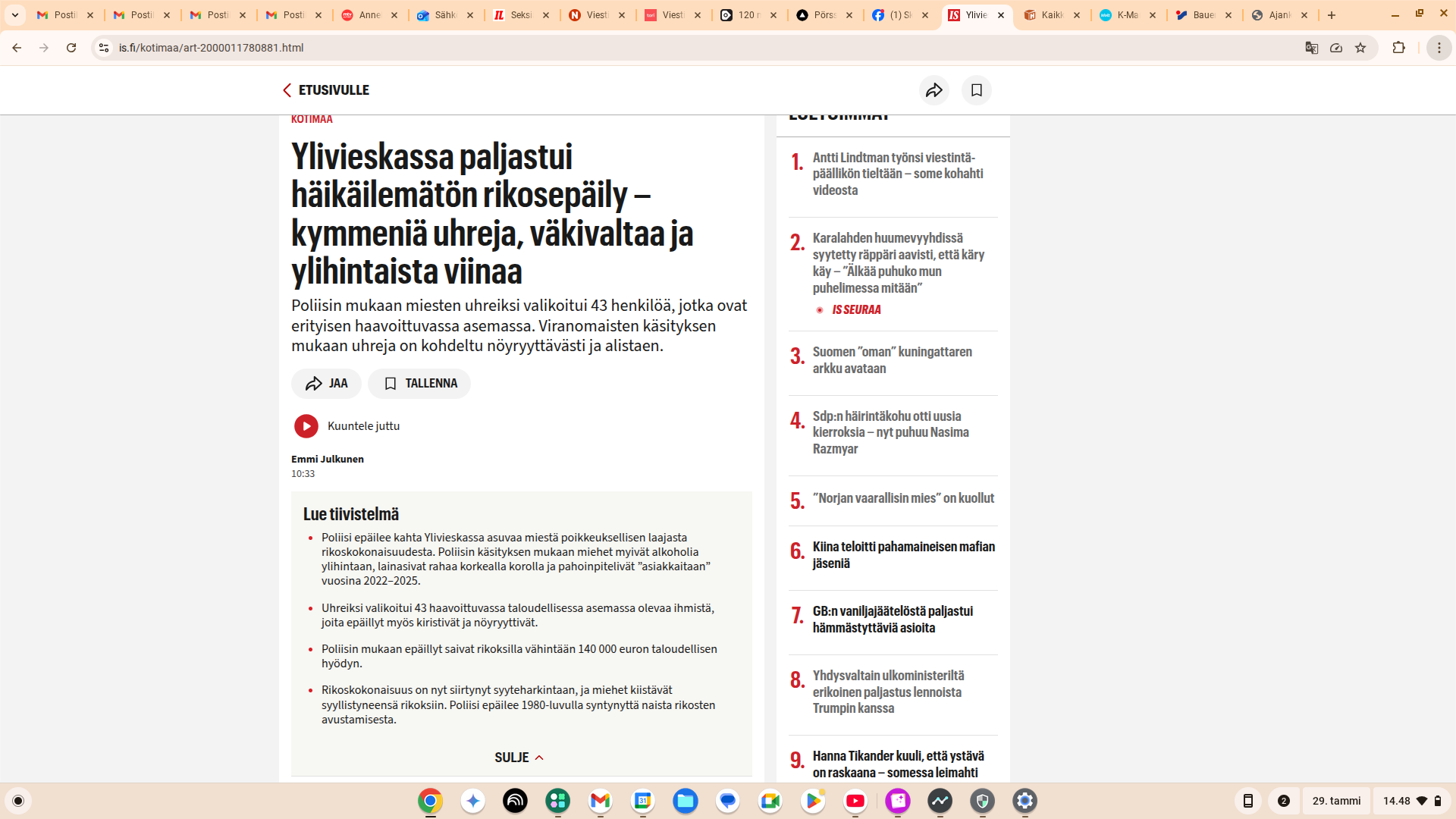Click the TALLENNA save button

(419, 384)
